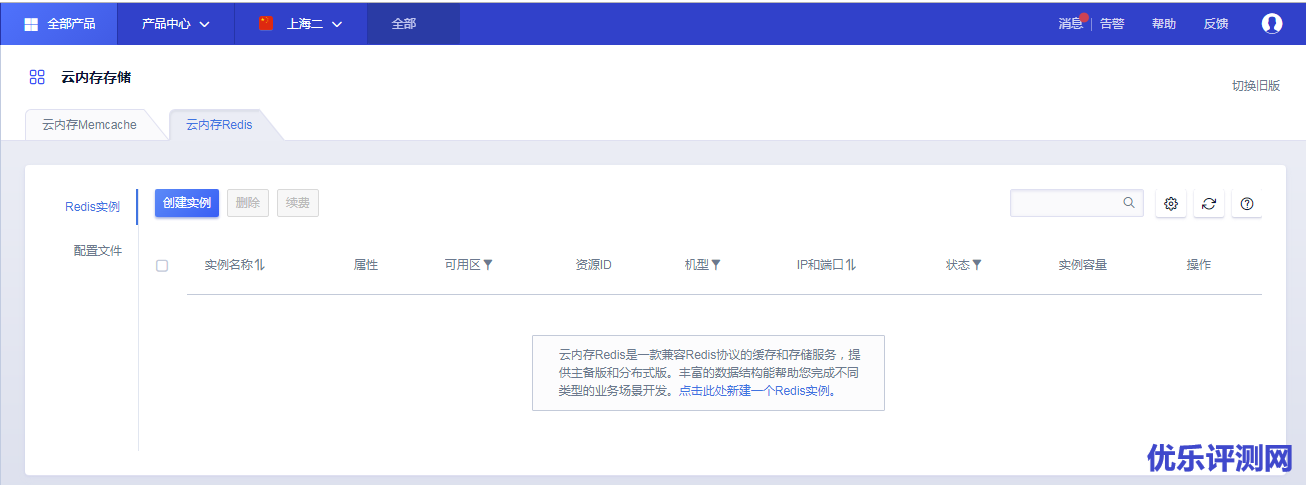Open 配置文件 in sidebar
Screen dimensions: 1306x485
pos(97,250)
